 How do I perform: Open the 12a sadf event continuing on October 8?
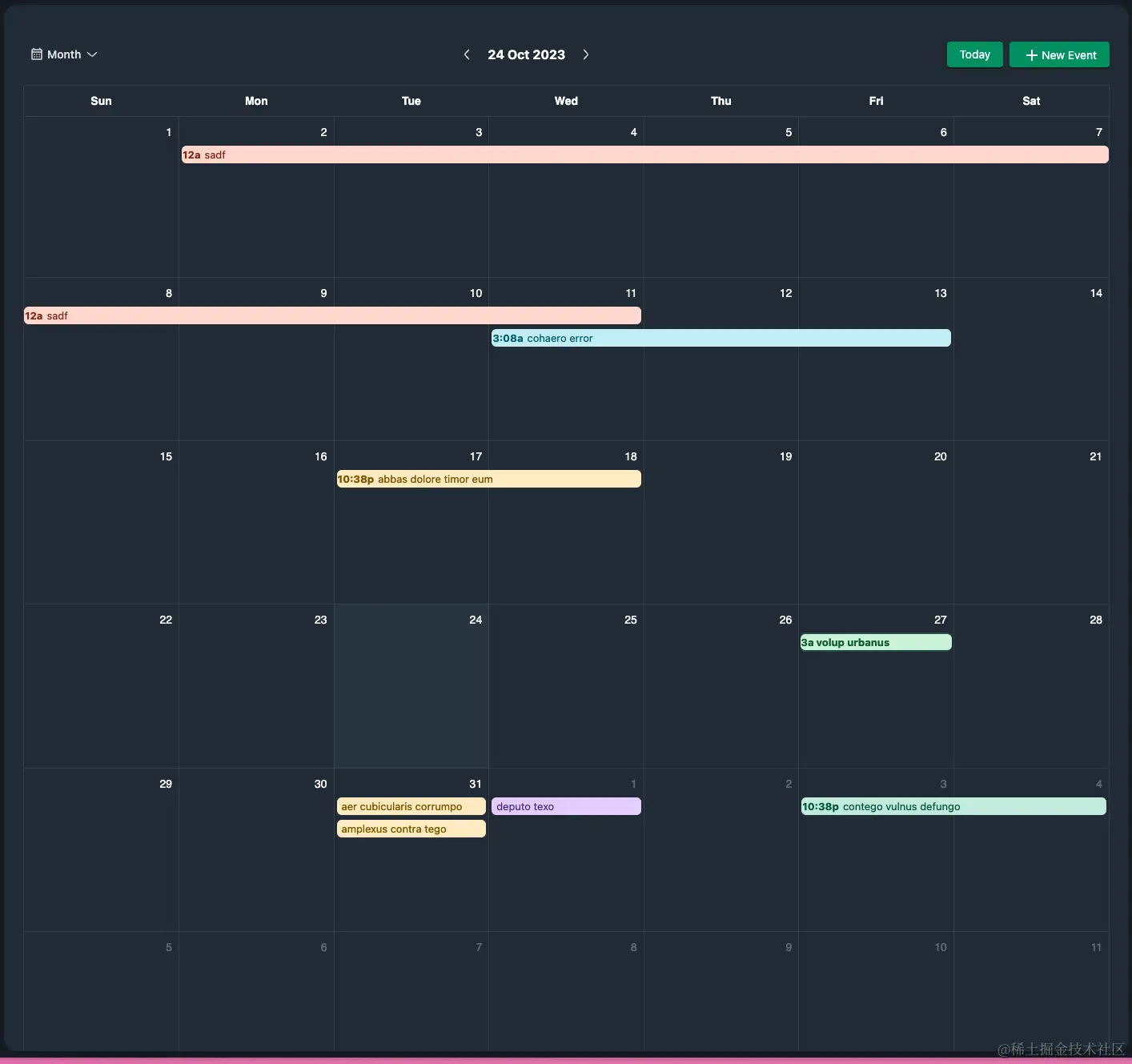pyautogui.click(x=332, y=315)
